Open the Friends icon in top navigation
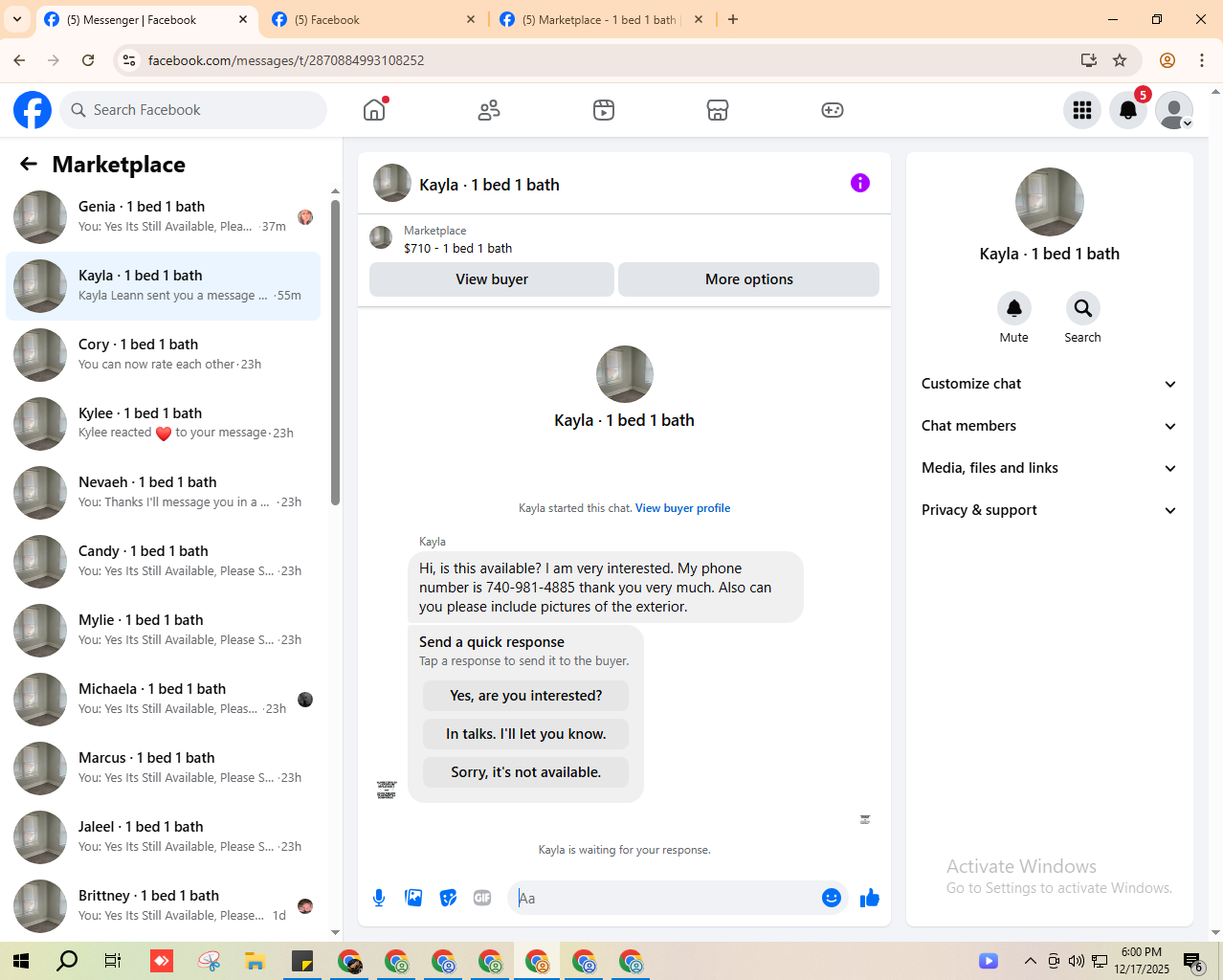Screen dimensions: 1223x980 pyautogui.click(x=489, y=110)
